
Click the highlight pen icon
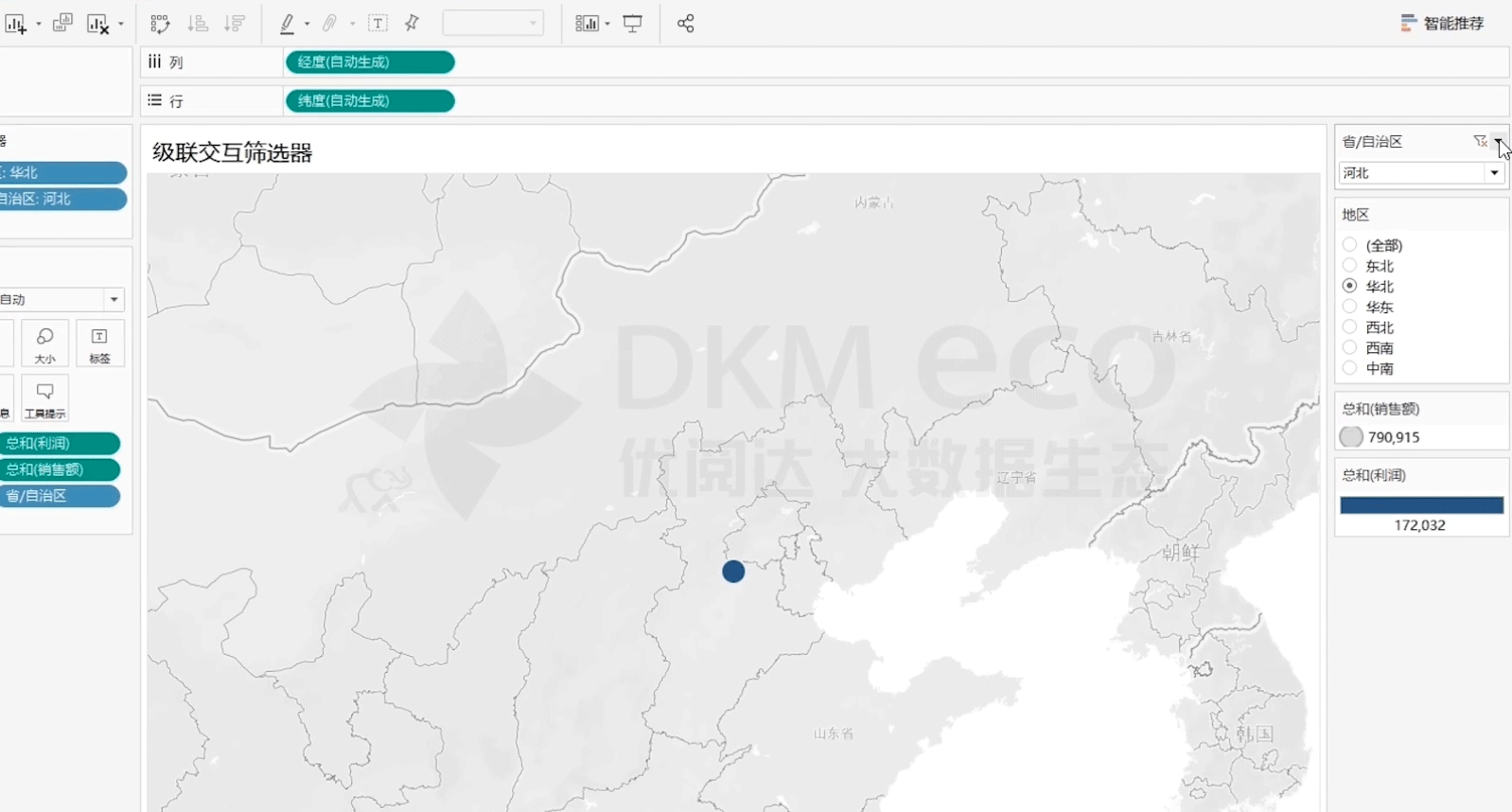[x=288, y=24]
